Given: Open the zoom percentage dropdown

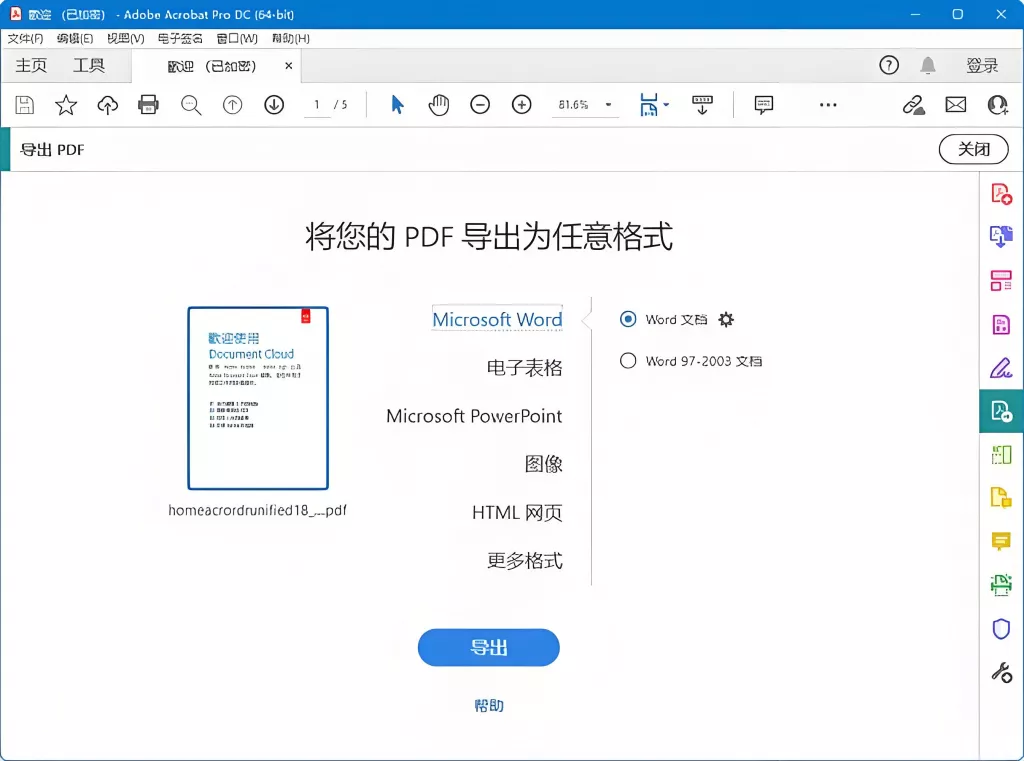Looking at the screenshot, I should click(610, 104).
